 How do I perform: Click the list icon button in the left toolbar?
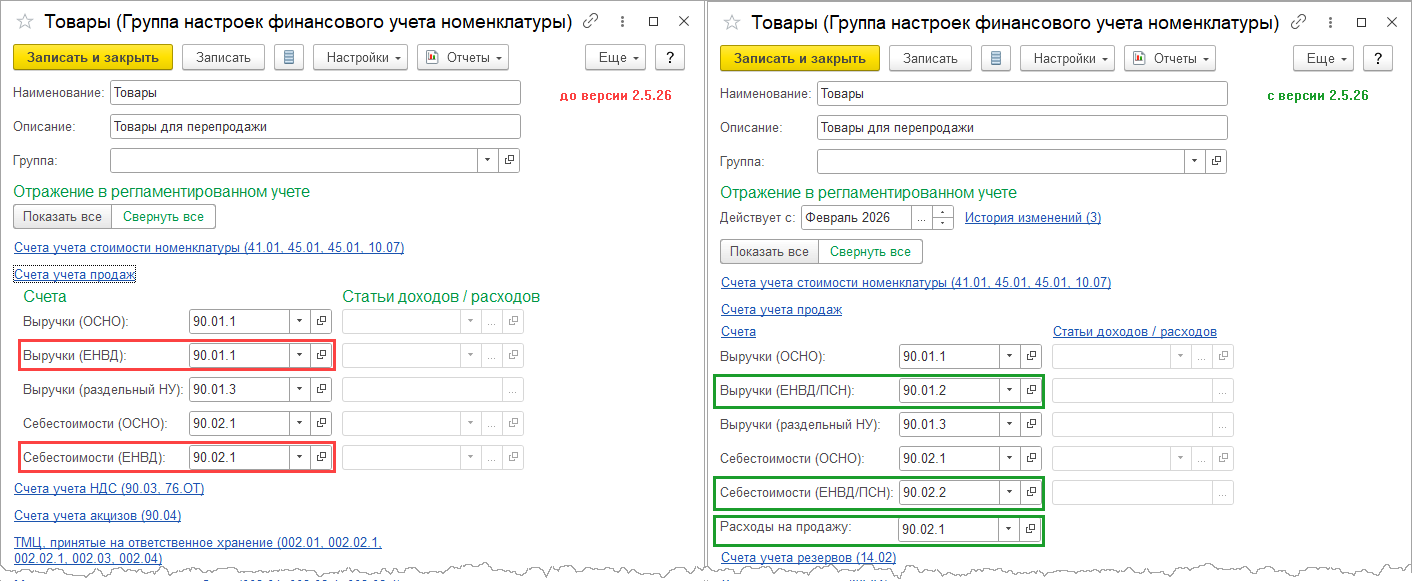click(289, 57)
